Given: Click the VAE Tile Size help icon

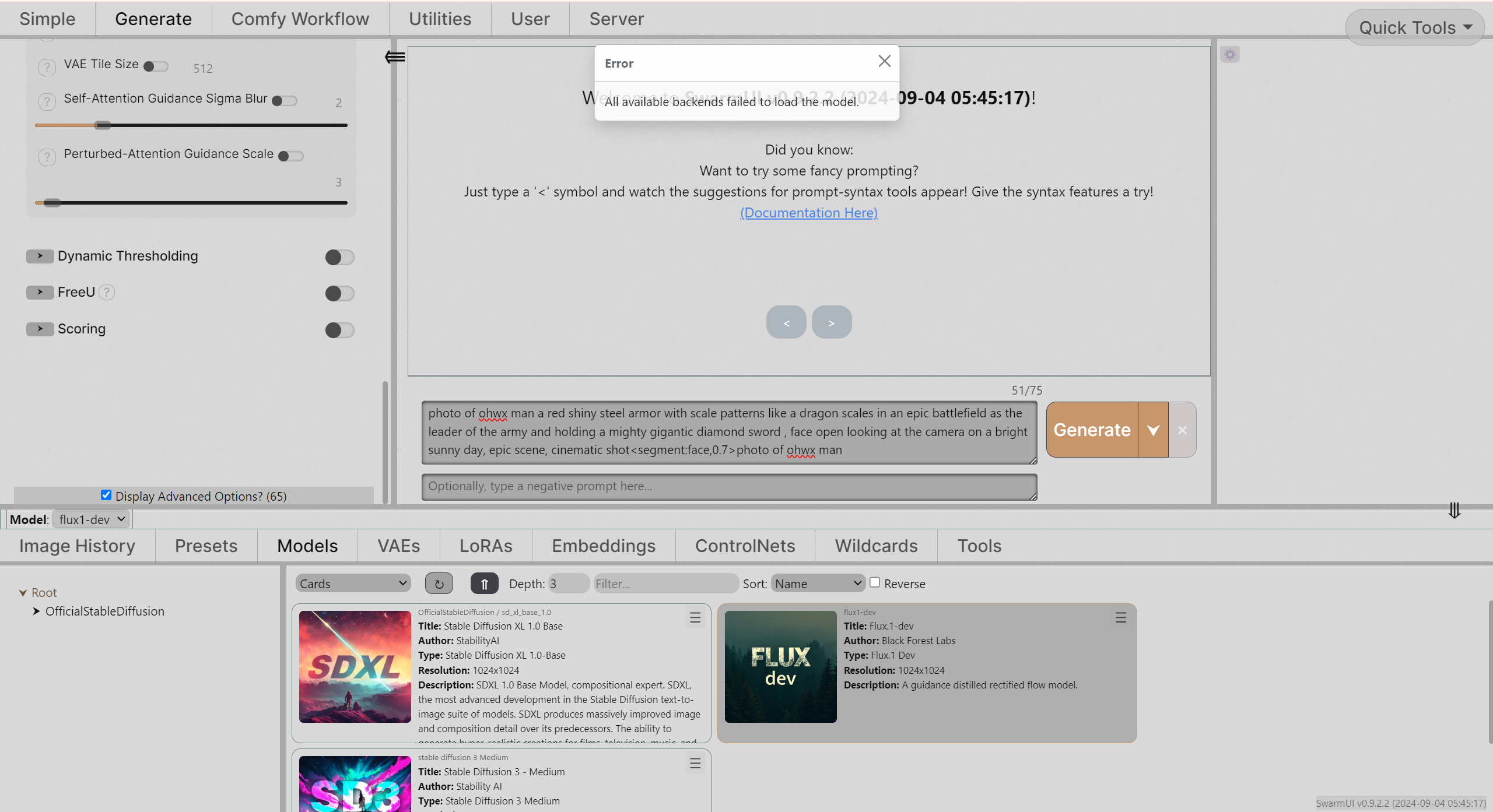Looking at the screenshot, I should 47,67.
